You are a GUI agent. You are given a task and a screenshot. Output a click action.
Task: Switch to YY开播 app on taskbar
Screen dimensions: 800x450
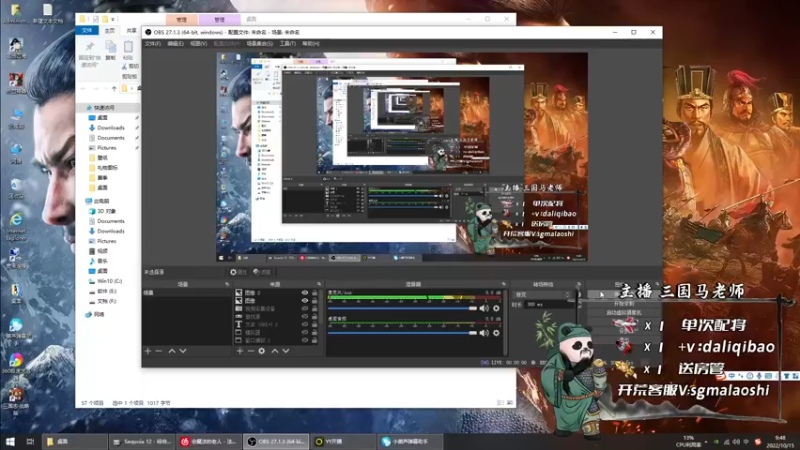point(342,442)
